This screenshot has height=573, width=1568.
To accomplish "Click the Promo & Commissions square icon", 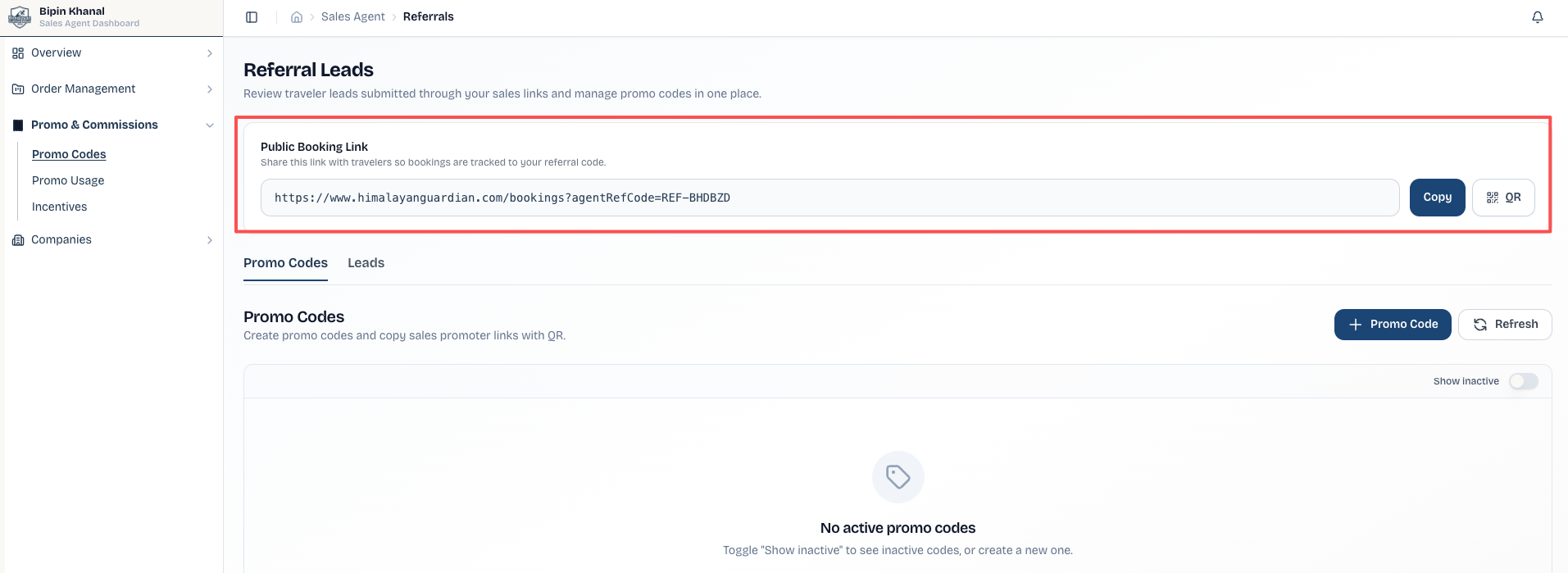I will [x=18, y=125].
